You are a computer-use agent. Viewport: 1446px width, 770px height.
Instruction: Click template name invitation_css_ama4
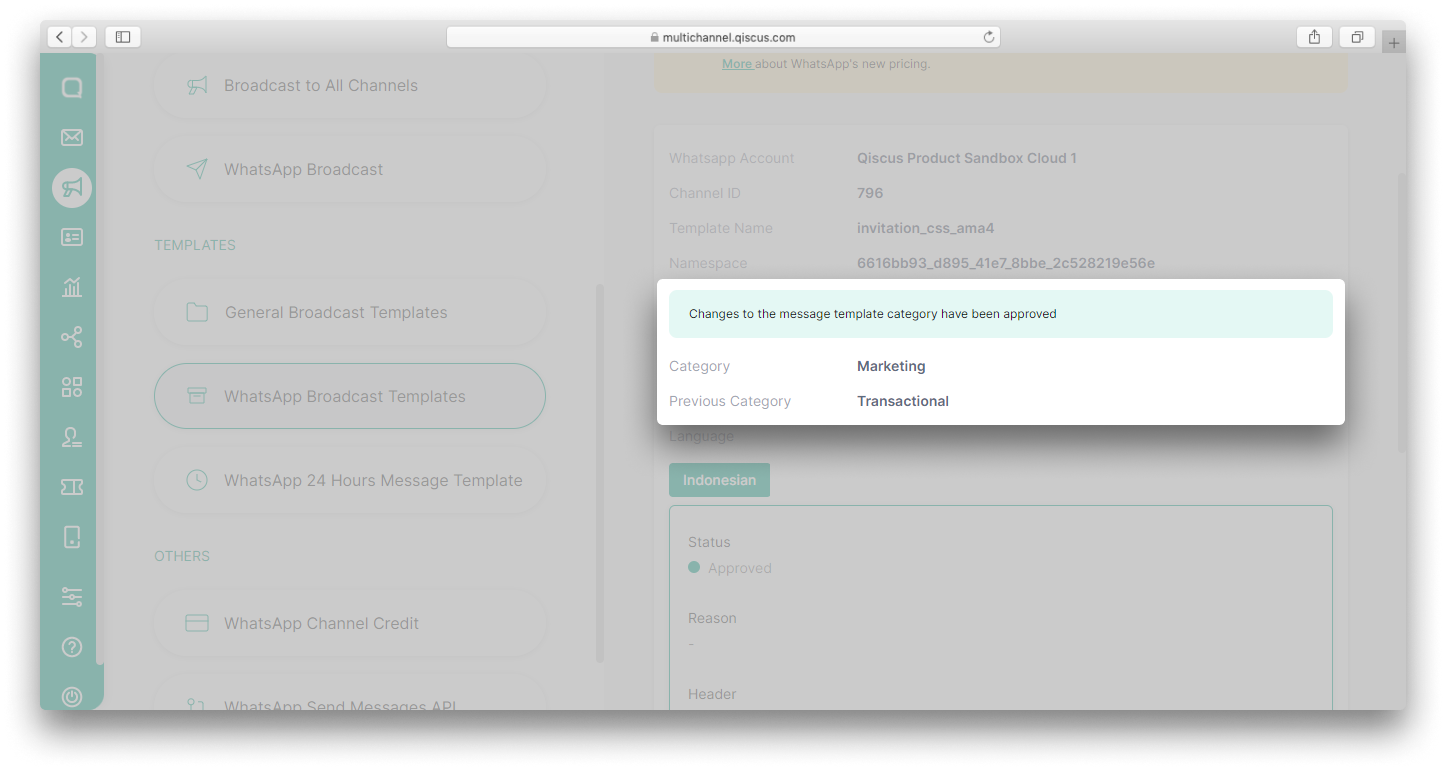click(926, 229)
